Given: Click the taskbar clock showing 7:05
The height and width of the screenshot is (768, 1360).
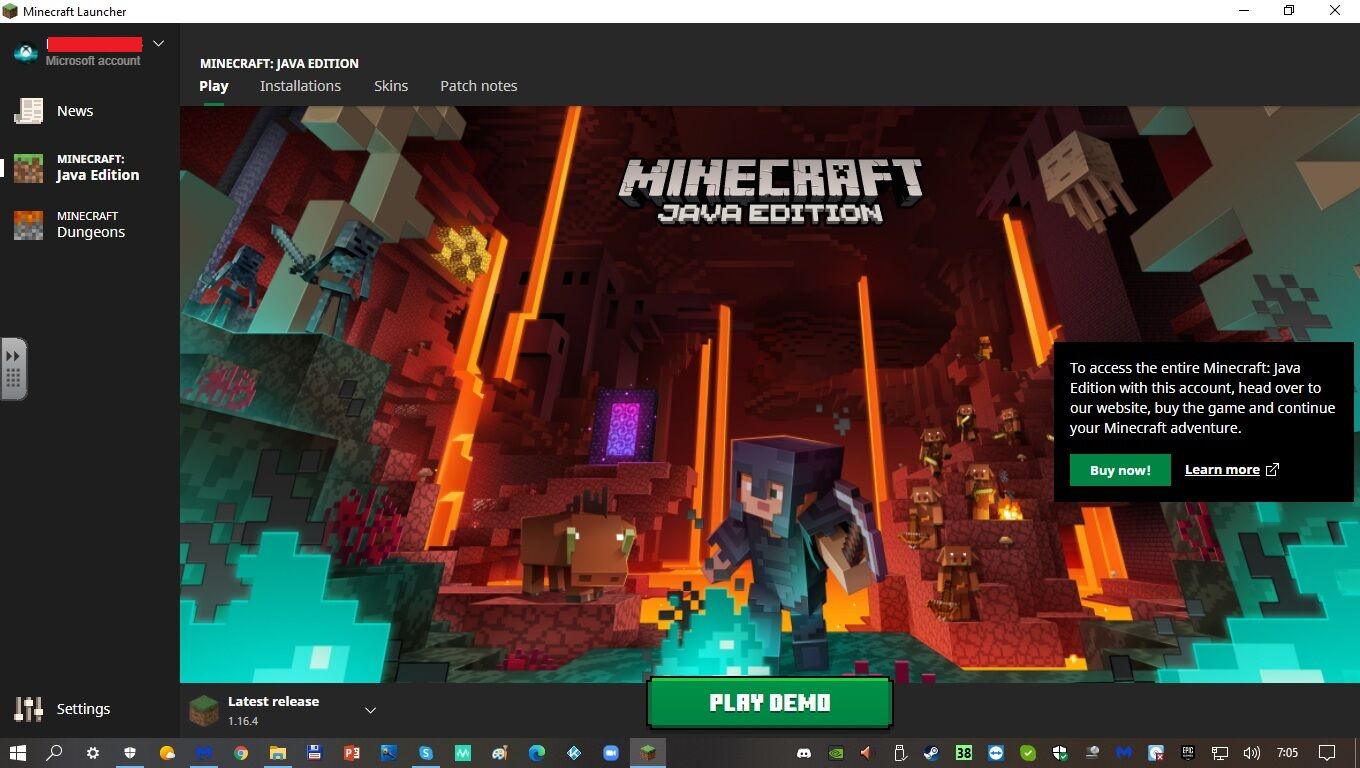Looking at the screenshot, I should (1287, 753).
